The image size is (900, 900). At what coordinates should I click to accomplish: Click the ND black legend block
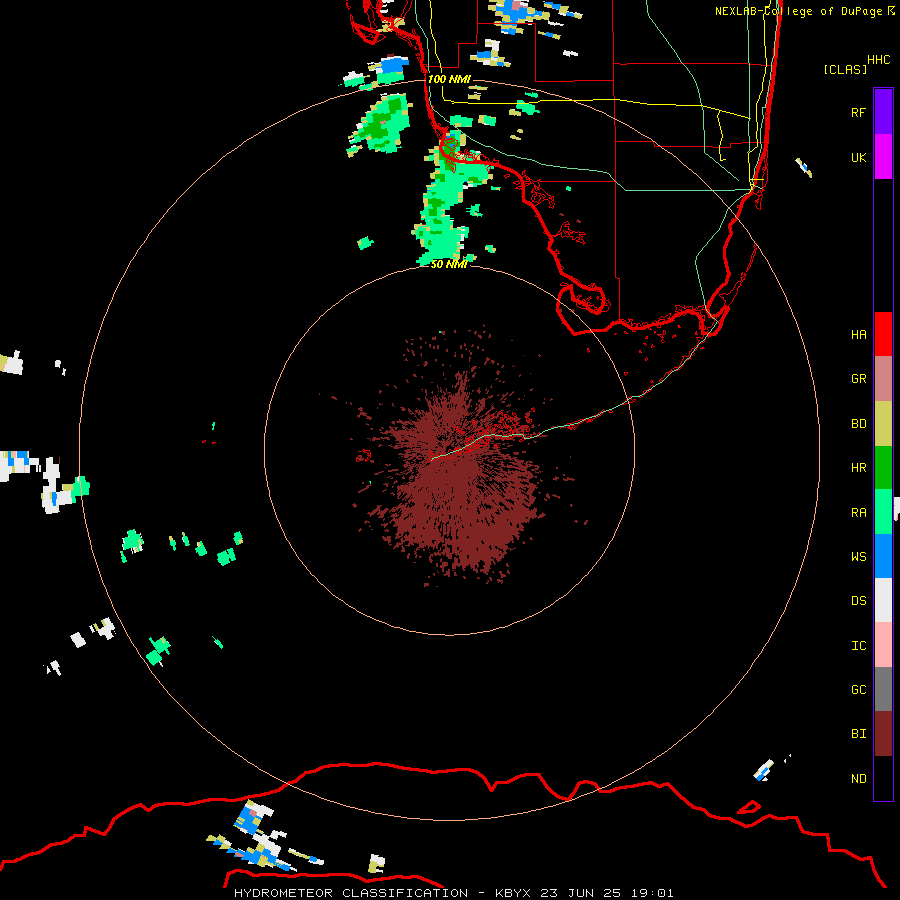883,778
